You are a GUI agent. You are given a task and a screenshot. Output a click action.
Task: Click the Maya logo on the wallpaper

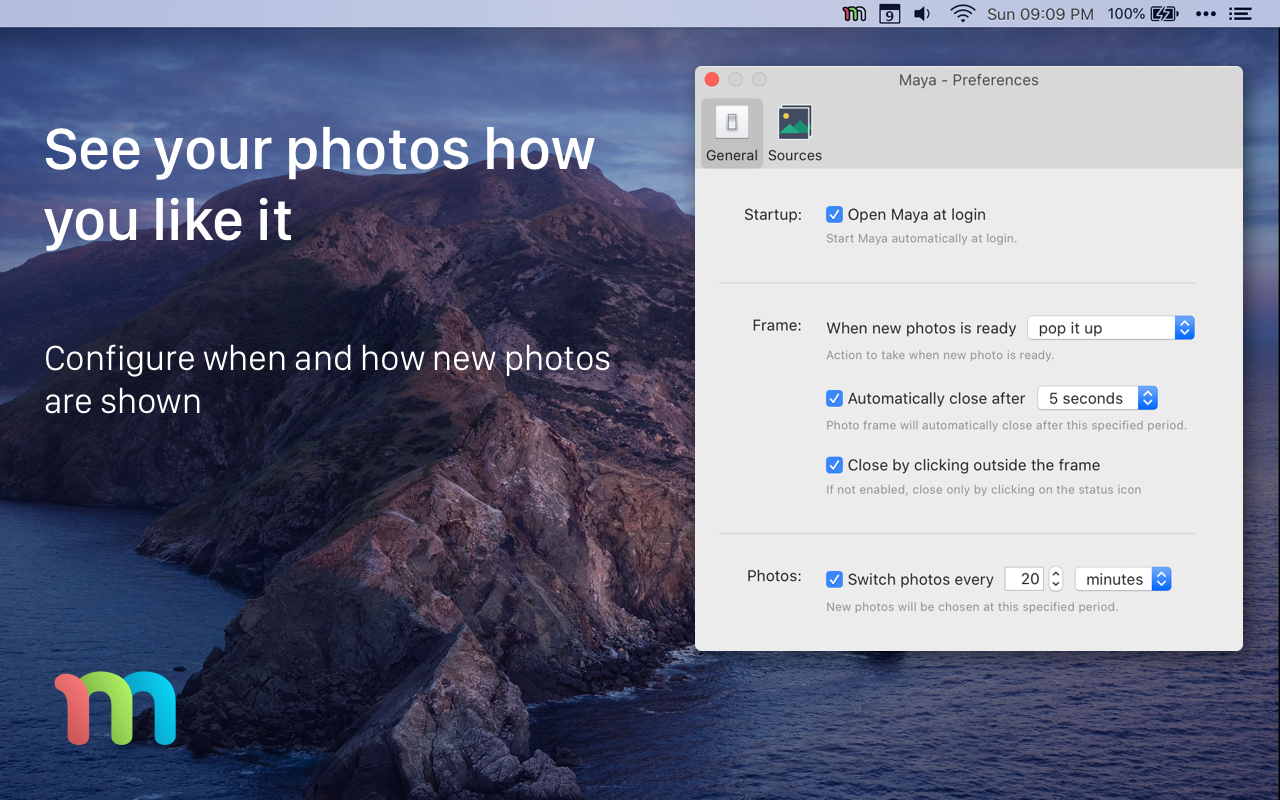pos(115,708)
